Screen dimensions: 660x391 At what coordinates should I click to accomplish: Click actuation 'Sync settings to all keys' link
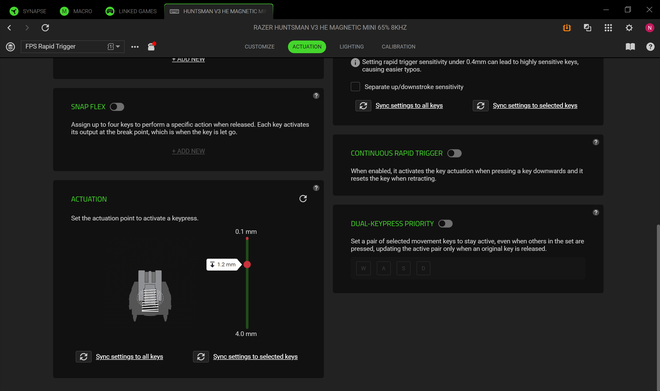pyautogui.click(x=129, y=356)
